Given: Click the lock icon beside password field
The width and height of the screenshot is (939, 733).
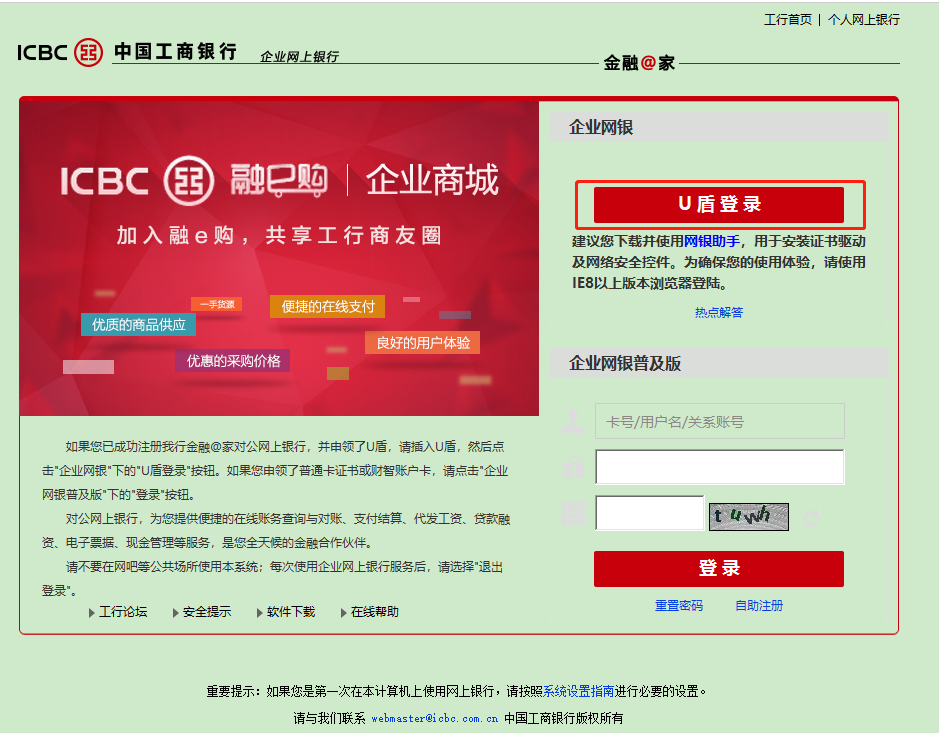Looking at the screenshot, I should point(574,467).
